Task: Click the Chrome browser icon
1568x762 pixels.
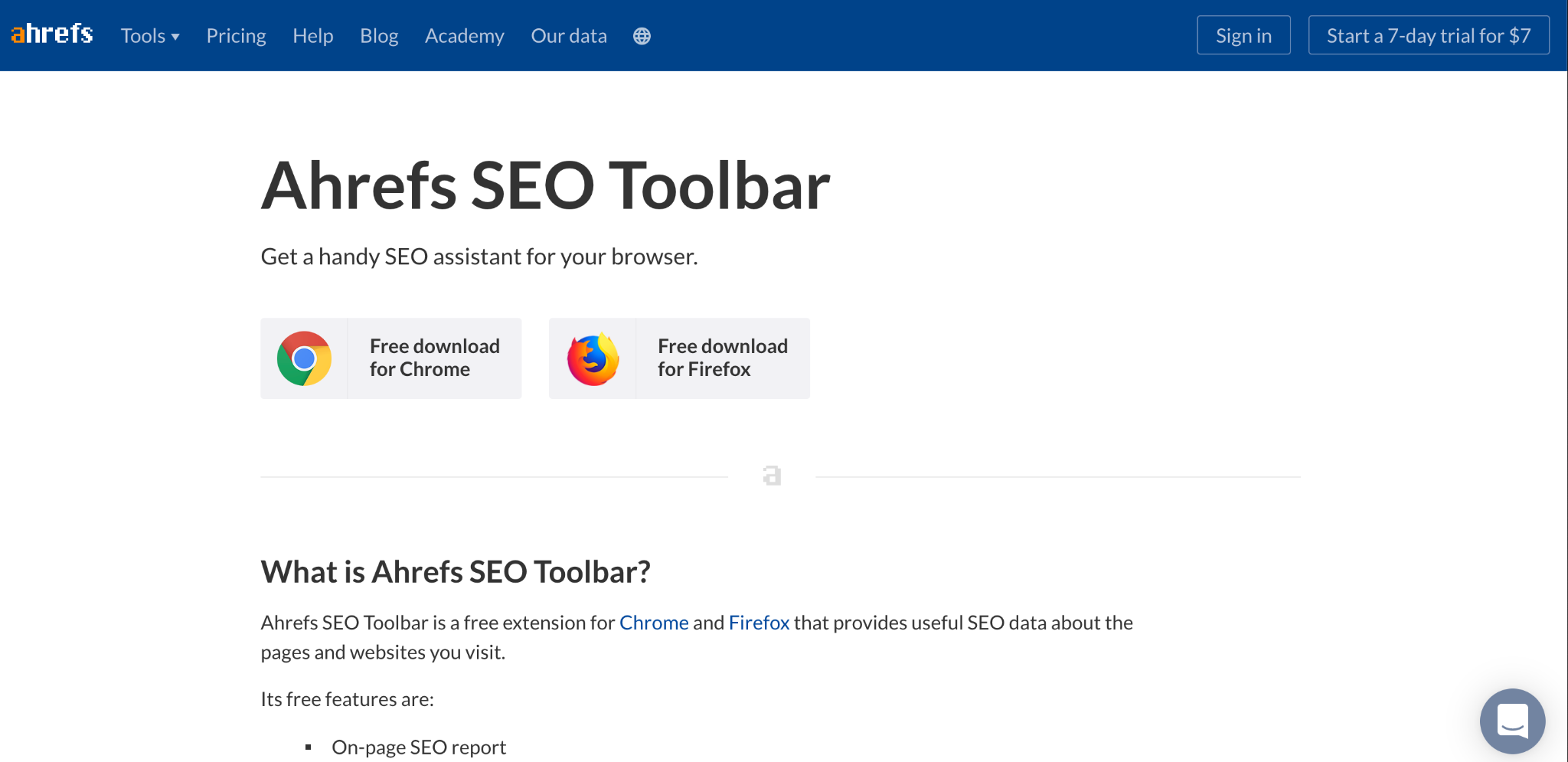Action: (304, 358)
